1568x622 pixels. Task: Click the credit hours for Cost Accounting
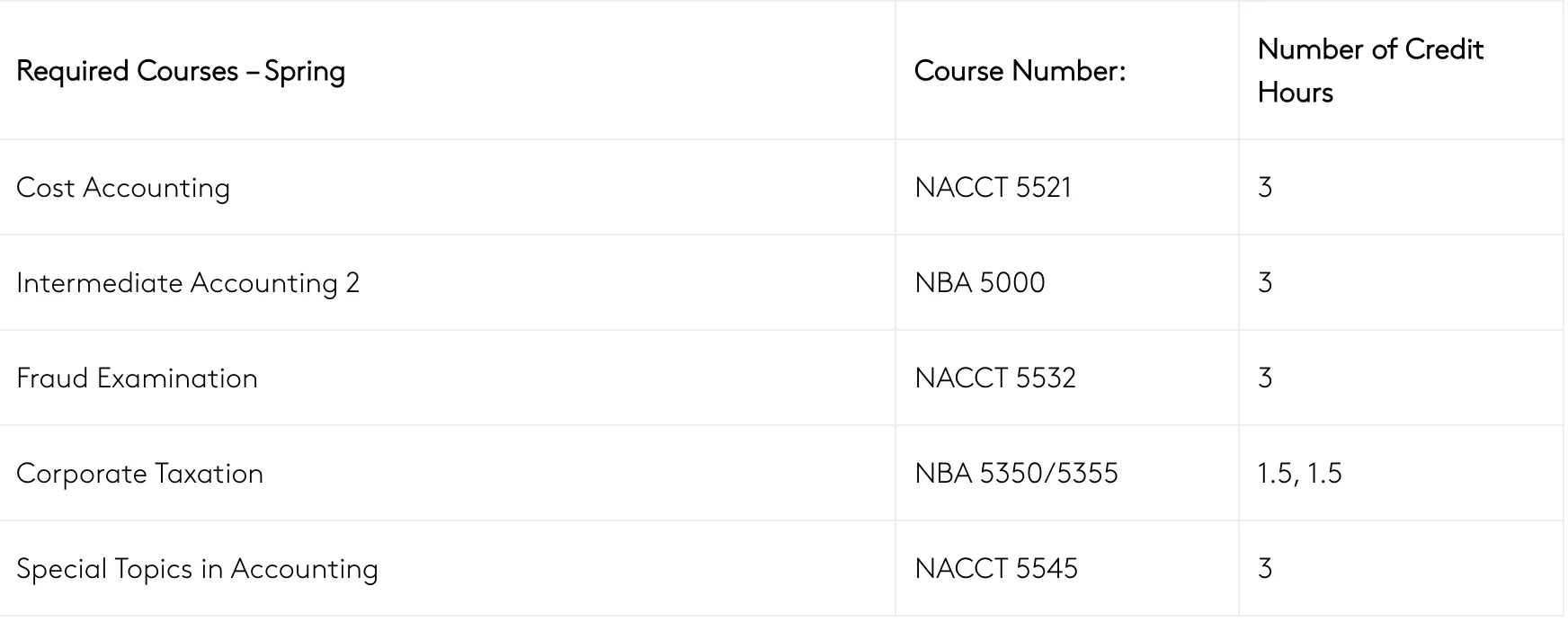1265,188
